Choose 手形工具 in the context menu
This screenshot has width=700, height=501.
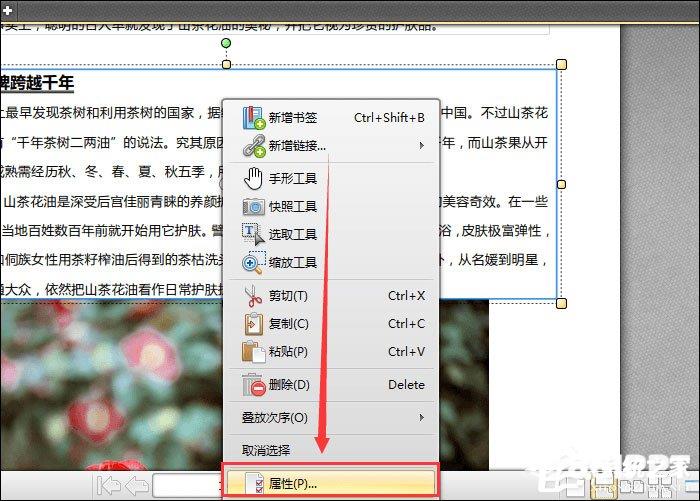[331, 179]
